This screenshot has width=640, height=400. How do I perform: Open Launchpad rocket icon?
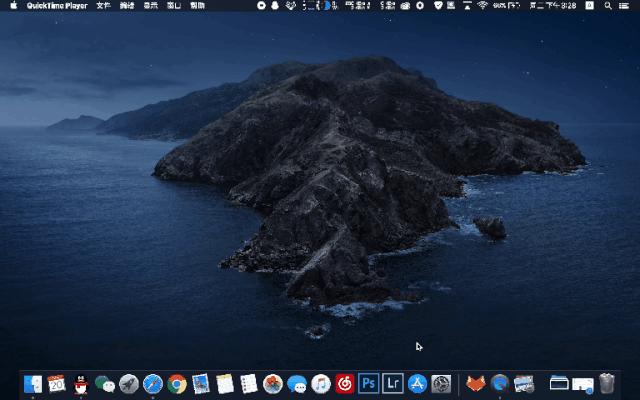click(129, 383)
